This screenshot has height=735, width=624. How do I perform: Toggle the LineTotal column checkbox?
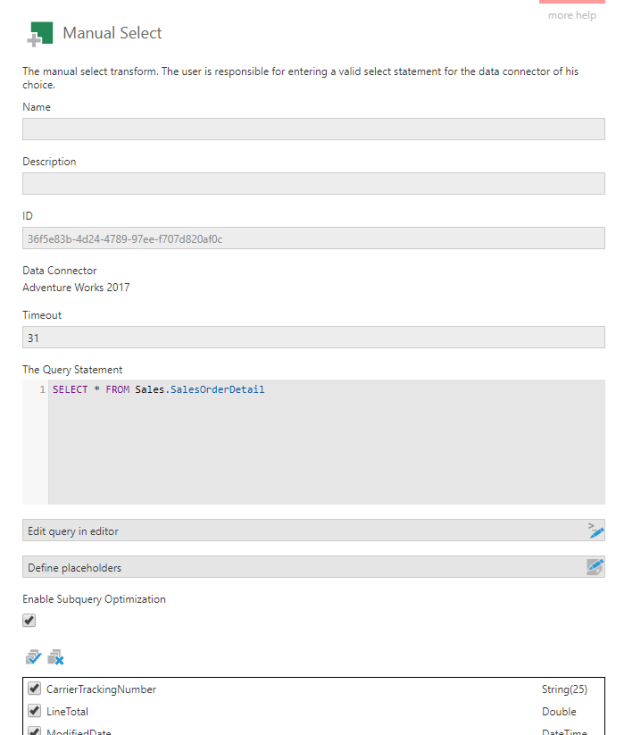click(35, 712)
